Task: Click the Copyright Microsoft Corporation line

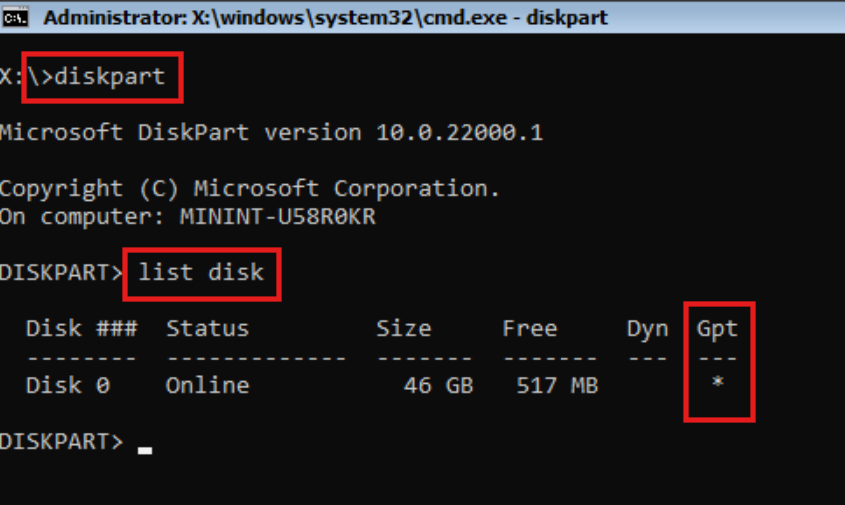Action: click(x=250, y=188)
